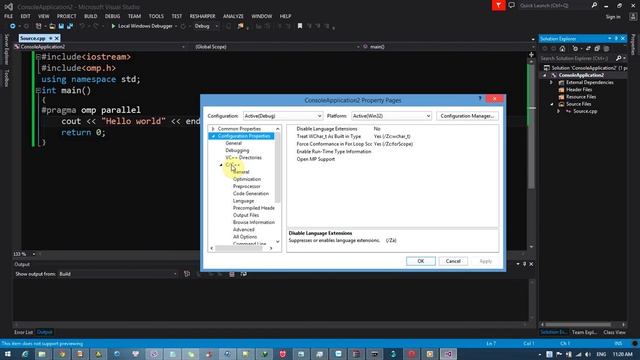The height and width of the screenshot is (360, 640).
Task: Select Preprocessor in property tree
Action: coord(247,187)
